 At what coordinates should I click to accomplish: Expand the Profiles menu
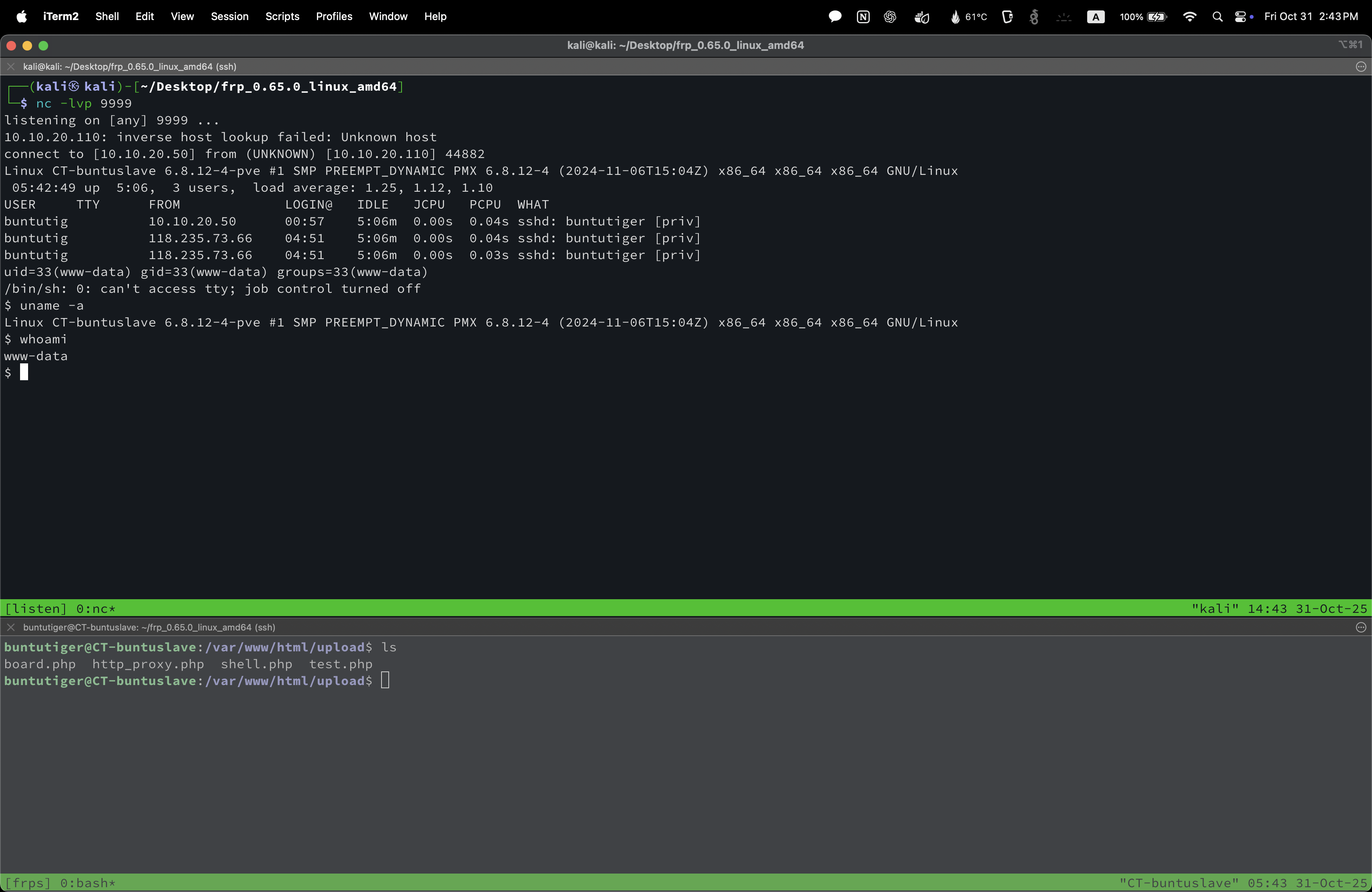click(334, 16)
